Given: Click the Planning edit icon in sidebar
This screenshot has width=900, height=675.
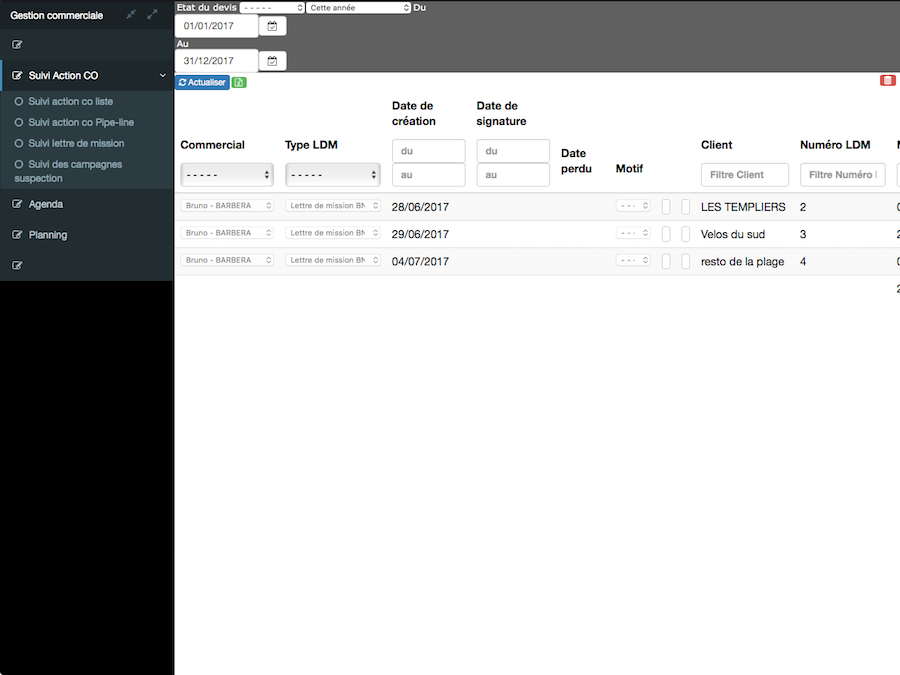Looking at the screenshot, I should (17, 235).
